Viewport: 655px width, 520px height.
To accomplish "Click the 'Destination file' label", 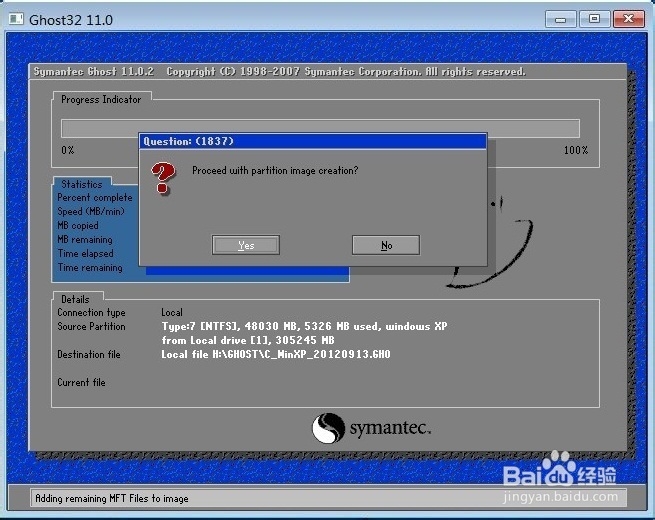I will (89, 354).
